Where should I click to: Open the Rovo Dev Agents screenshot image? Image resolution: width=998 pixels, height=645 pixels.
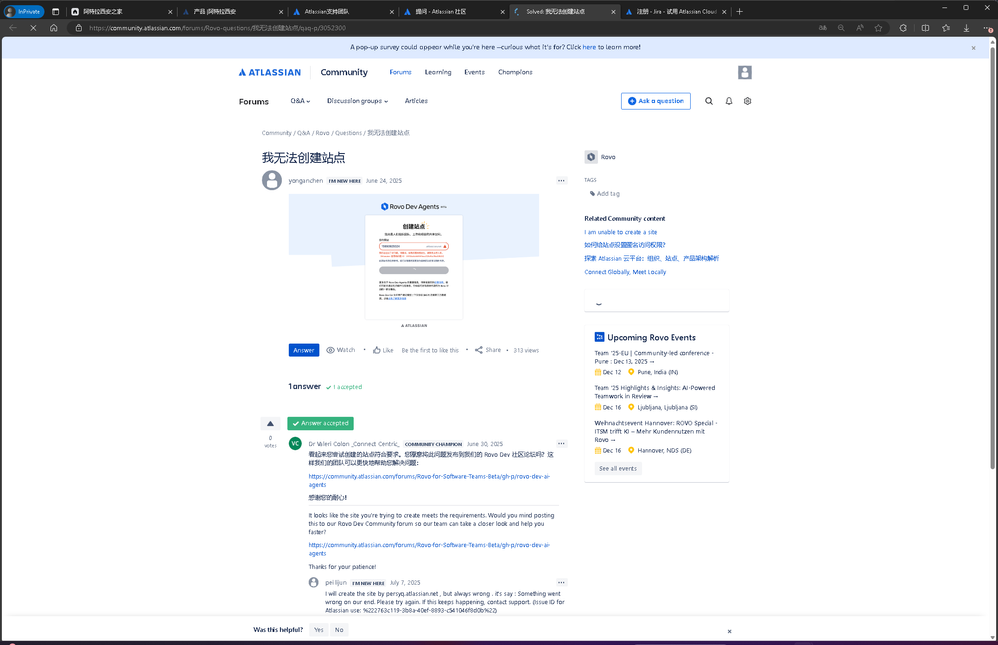point(414,262)
